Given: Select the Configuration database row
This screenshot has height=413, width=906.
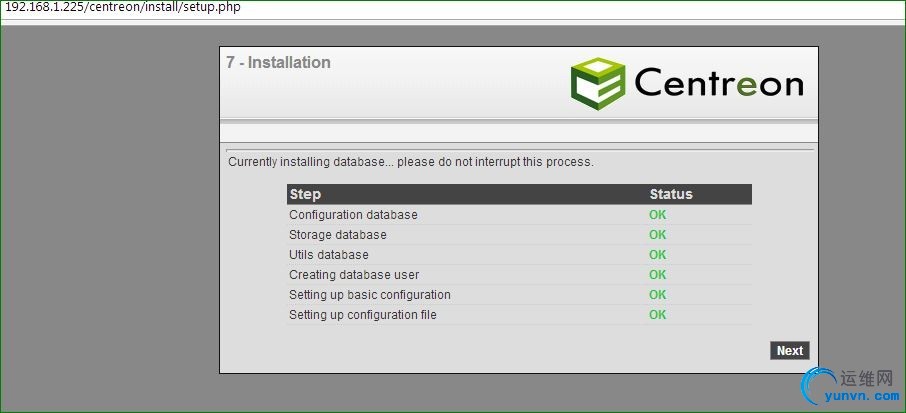Looking at the screenshot, I should click(353, 215).
